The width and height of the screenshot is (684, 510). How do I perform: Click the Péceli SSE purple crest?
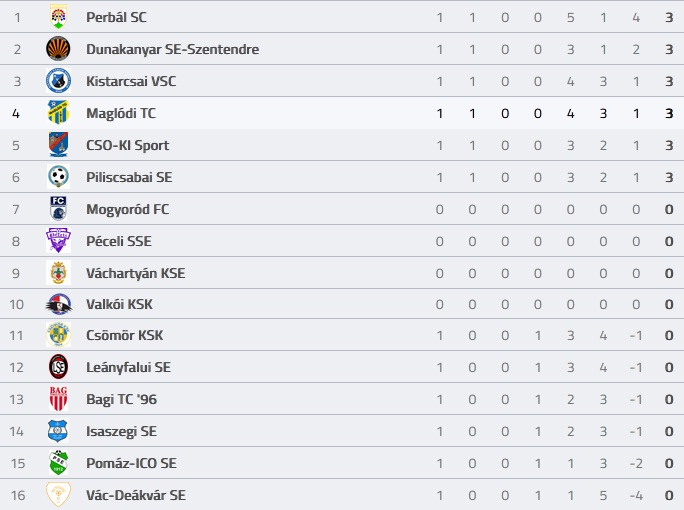click(58, 241)
